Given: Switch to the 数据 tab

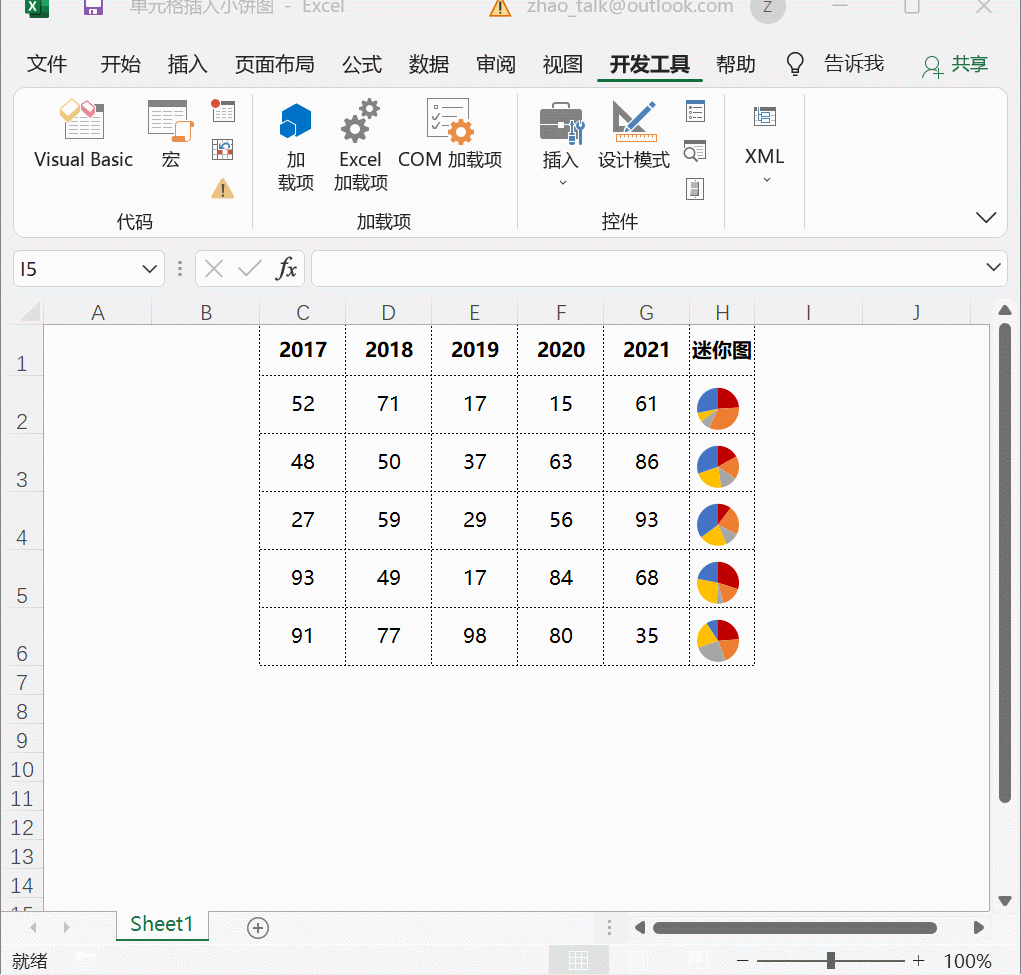Looking at the screenshot, I should (x=429, y=64).
